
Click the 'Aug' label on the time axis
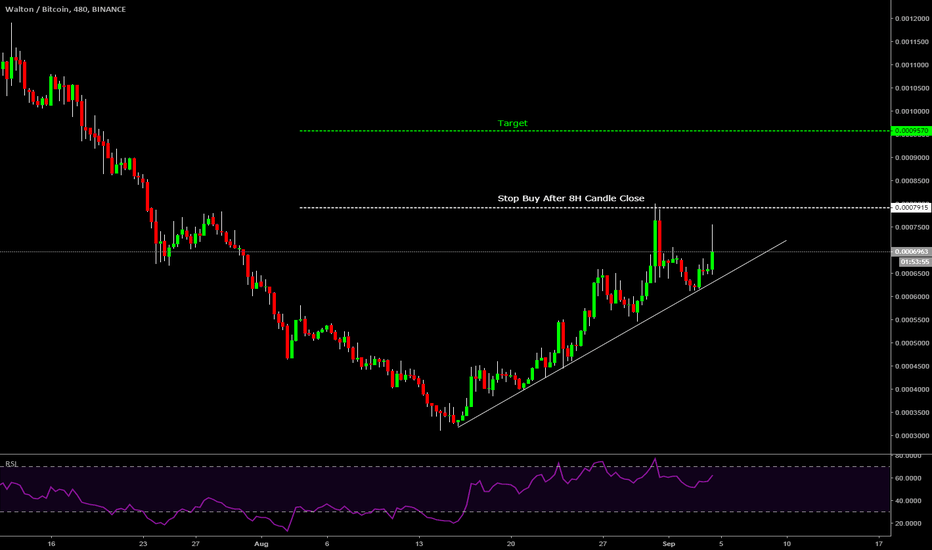(261, 543)
